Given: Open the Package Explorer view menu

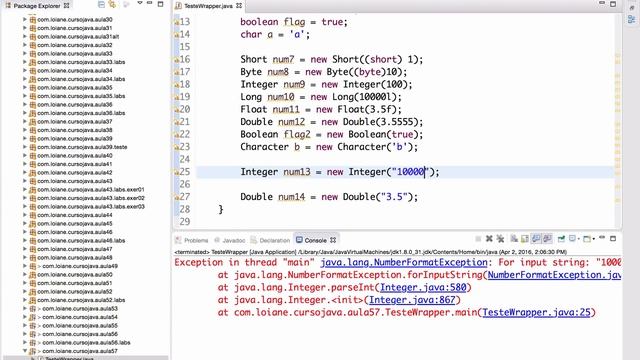Looking at the screenshot, I should [140, 4].
